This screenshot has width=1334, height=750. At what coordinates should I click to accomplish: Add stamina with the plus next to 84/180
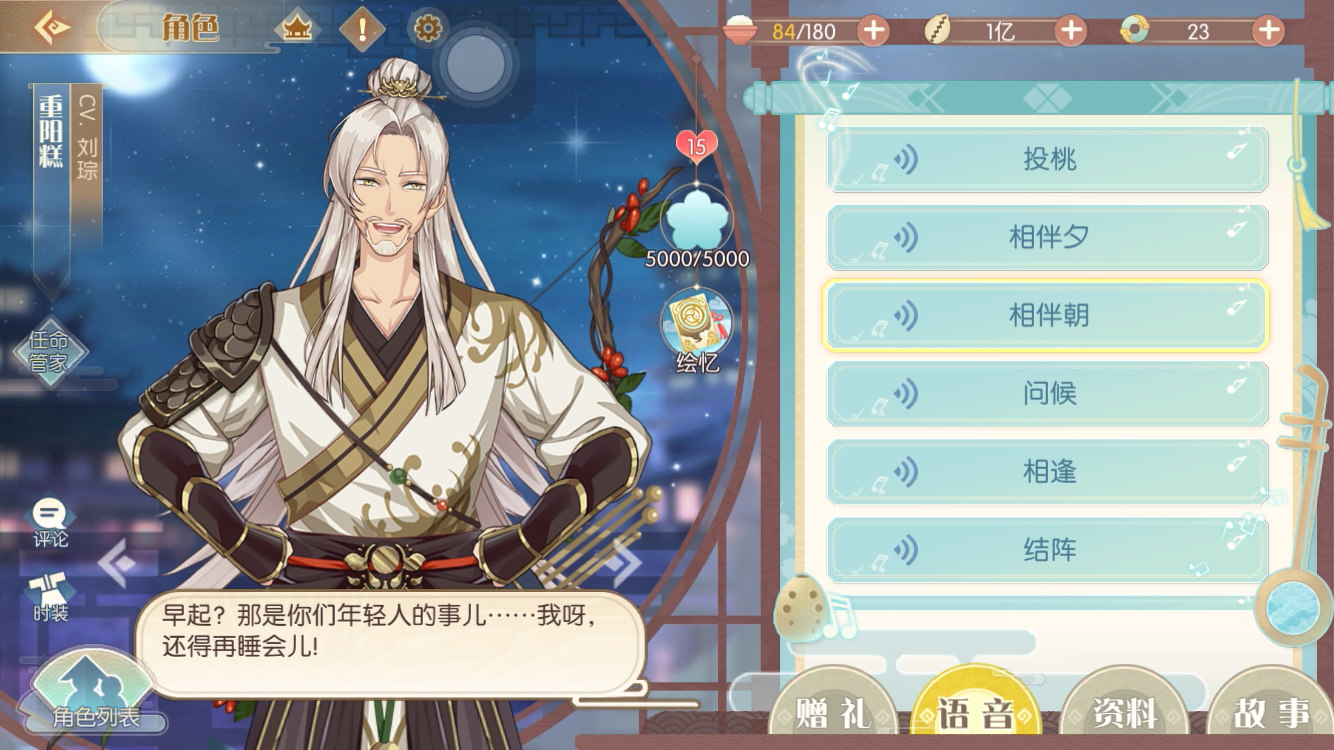pos(873,30)
